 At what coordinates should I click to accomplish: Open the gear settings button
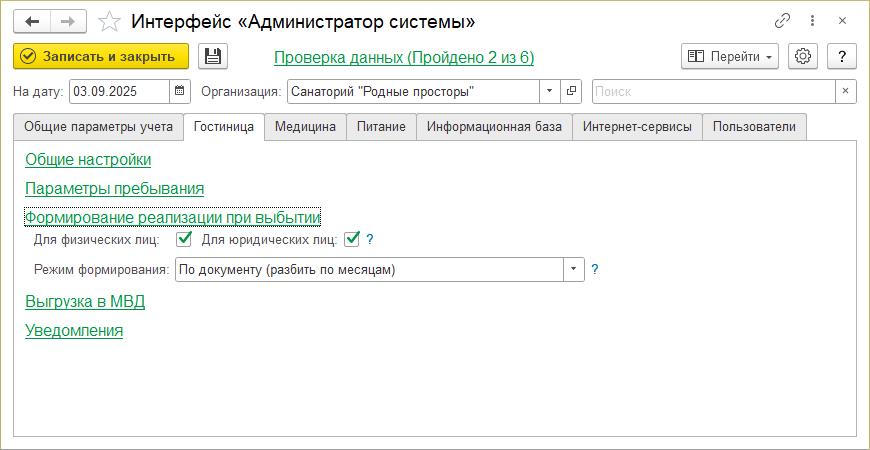[803, 57]
